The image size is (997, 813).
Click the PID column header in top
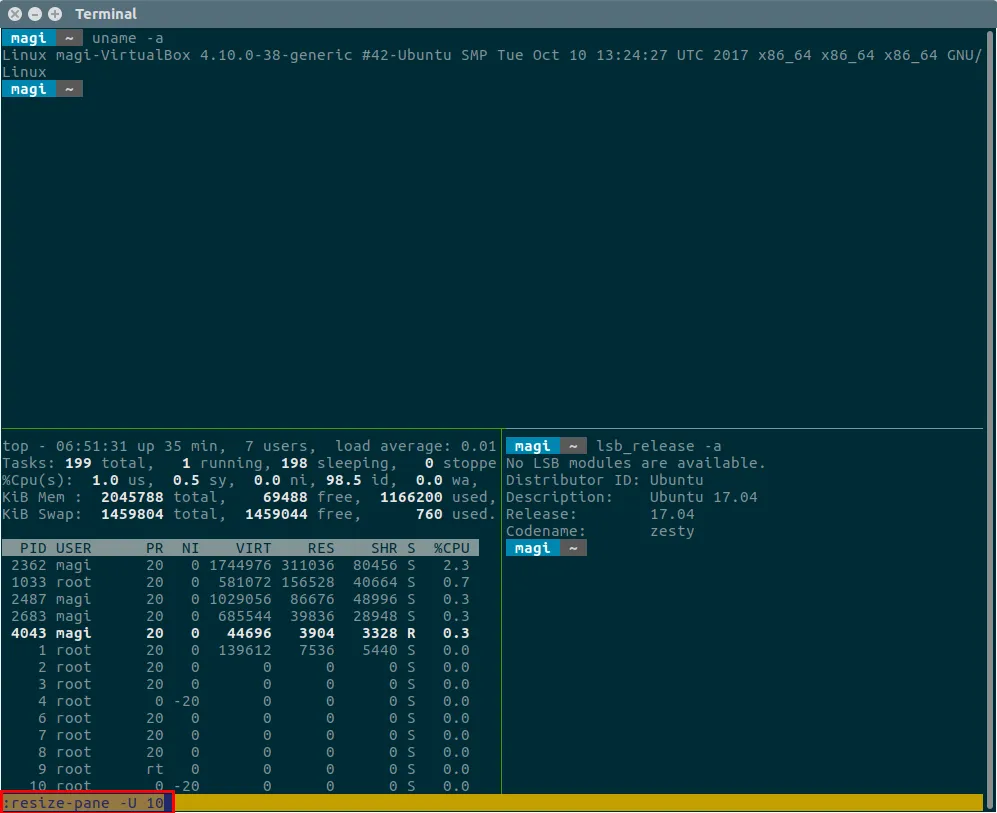tap(34, 548)
